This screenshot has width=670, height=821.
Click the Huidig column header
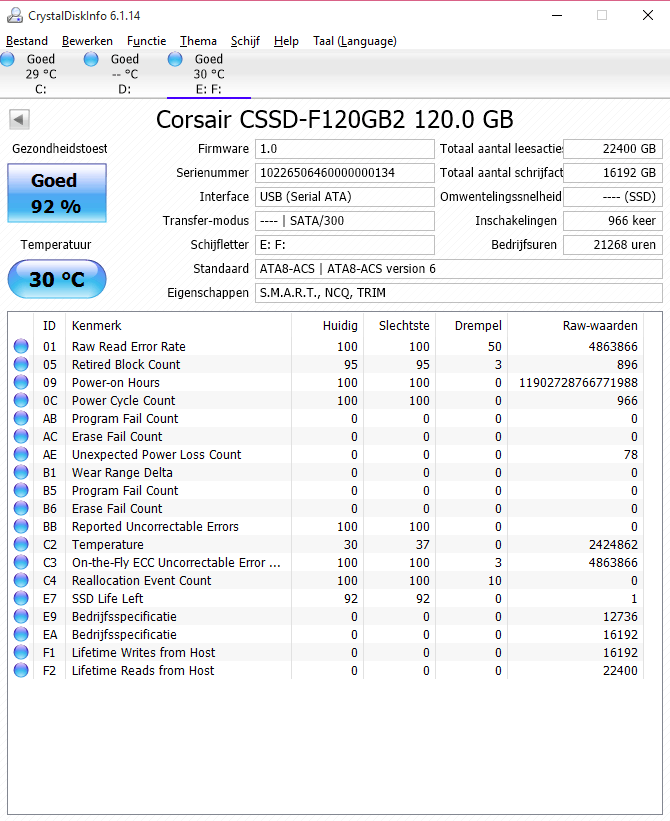click(x=328, y=326)
